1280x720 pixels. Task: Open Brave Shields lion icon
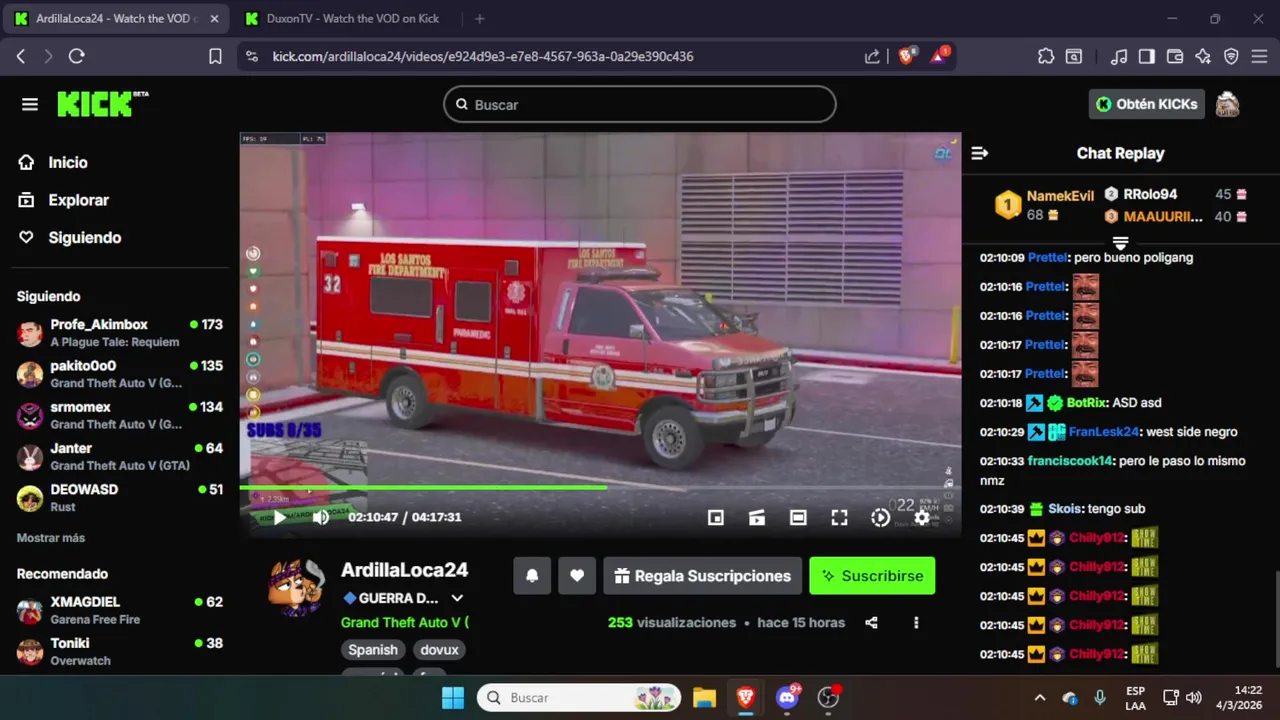pos(906,56)
